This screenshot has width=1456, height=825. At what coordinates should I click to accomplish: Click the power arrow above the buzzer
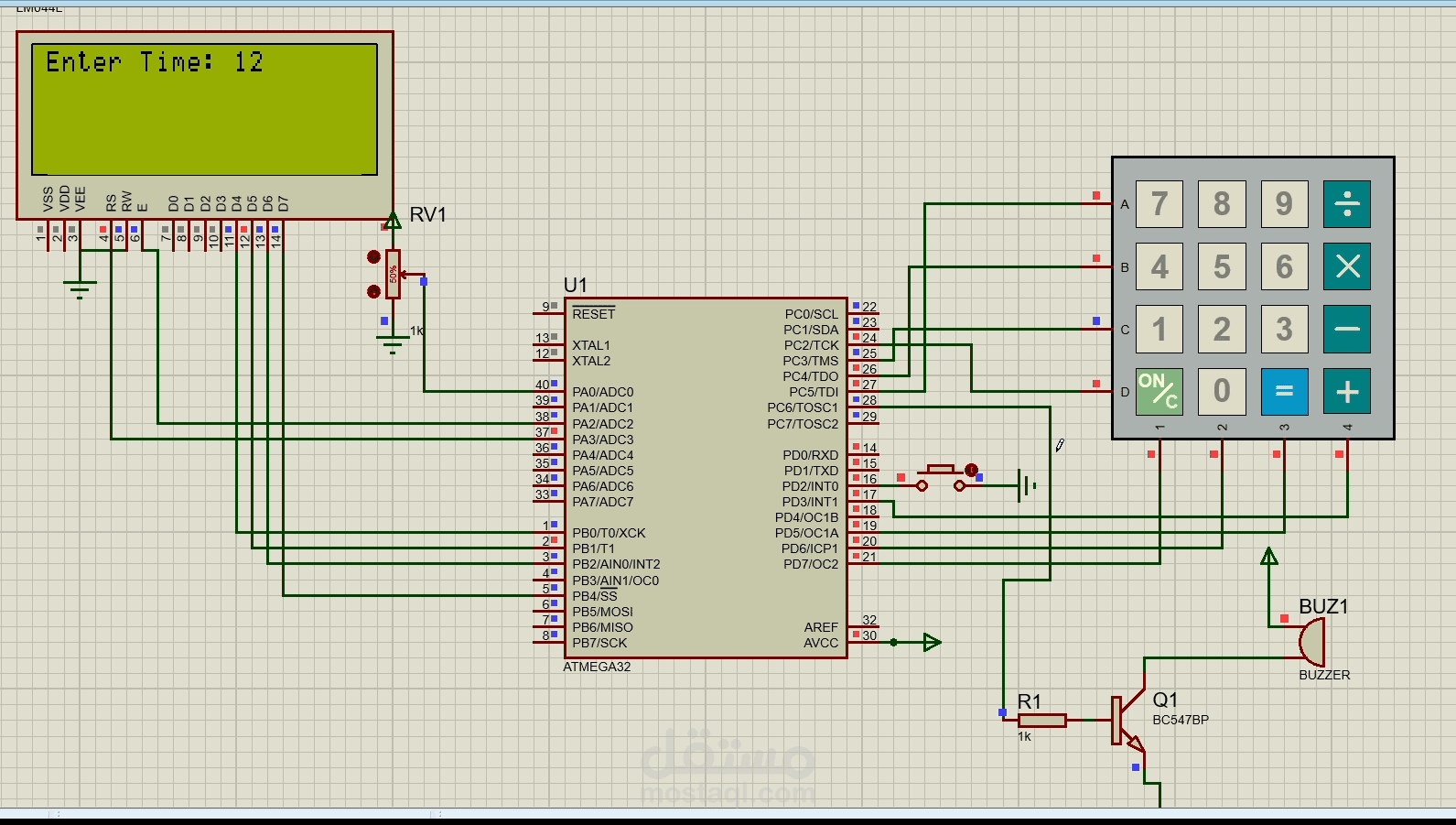pos(1269,556)
